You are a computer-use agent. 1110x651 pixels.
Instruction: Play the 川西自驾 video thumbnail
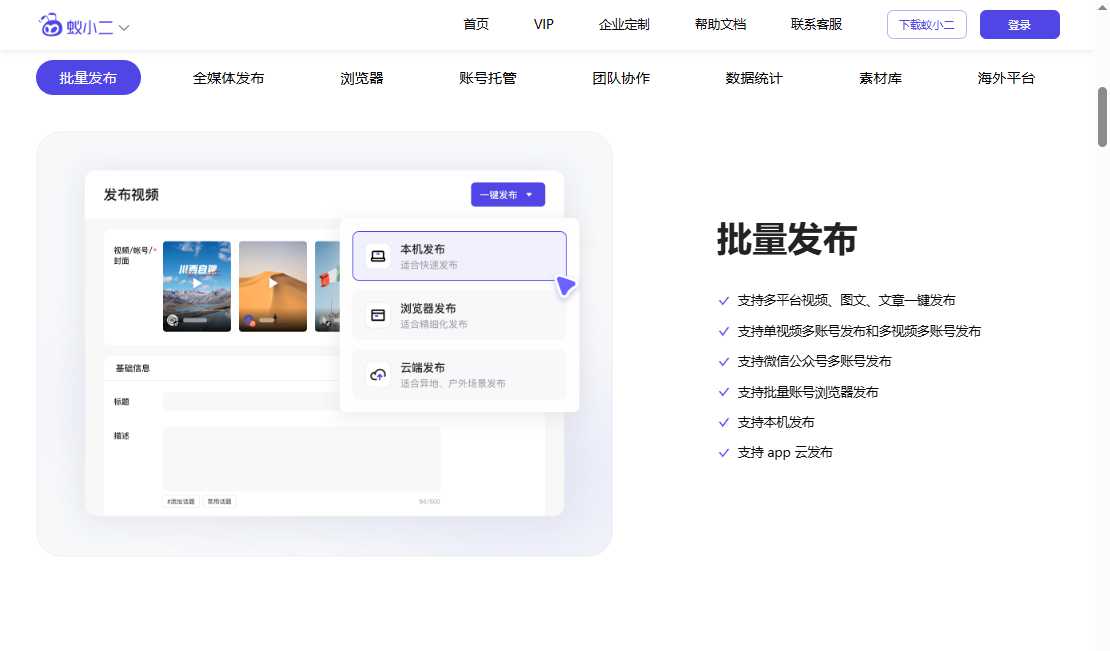click(x=196, y=285)
